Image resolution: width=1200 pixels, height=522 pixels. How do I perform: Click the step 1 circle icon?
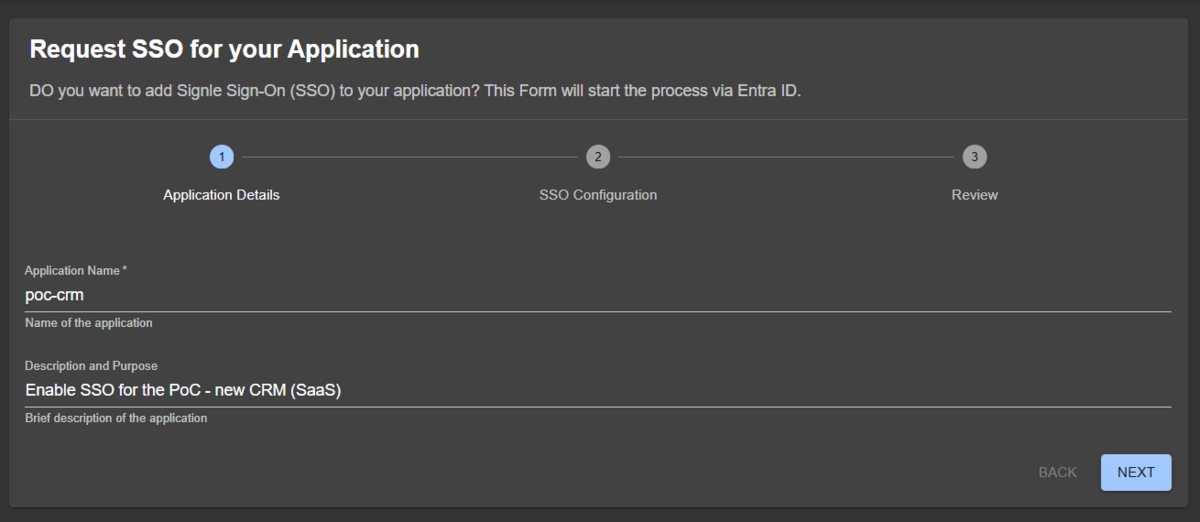point(221,157)
